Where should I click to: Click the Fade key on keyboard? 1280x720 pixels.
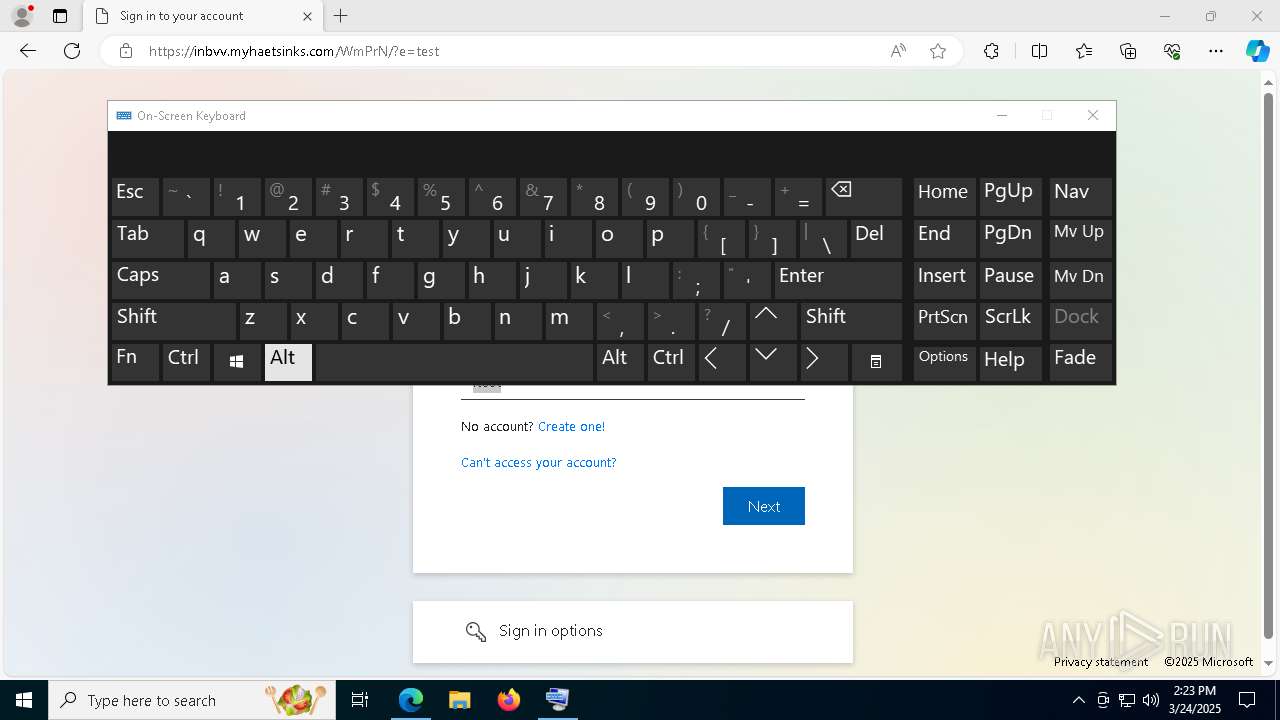click(1080, 362)
